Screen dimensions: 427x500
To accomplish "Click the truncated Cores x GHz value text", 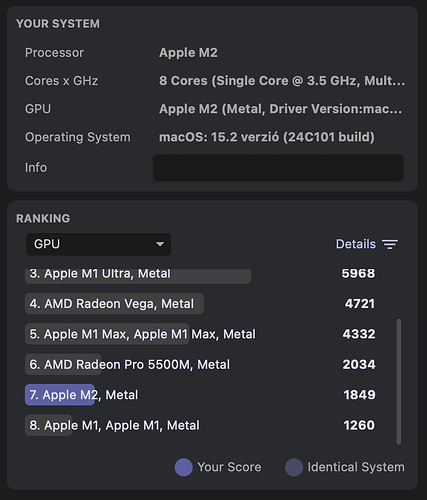I will pos(282,81).
